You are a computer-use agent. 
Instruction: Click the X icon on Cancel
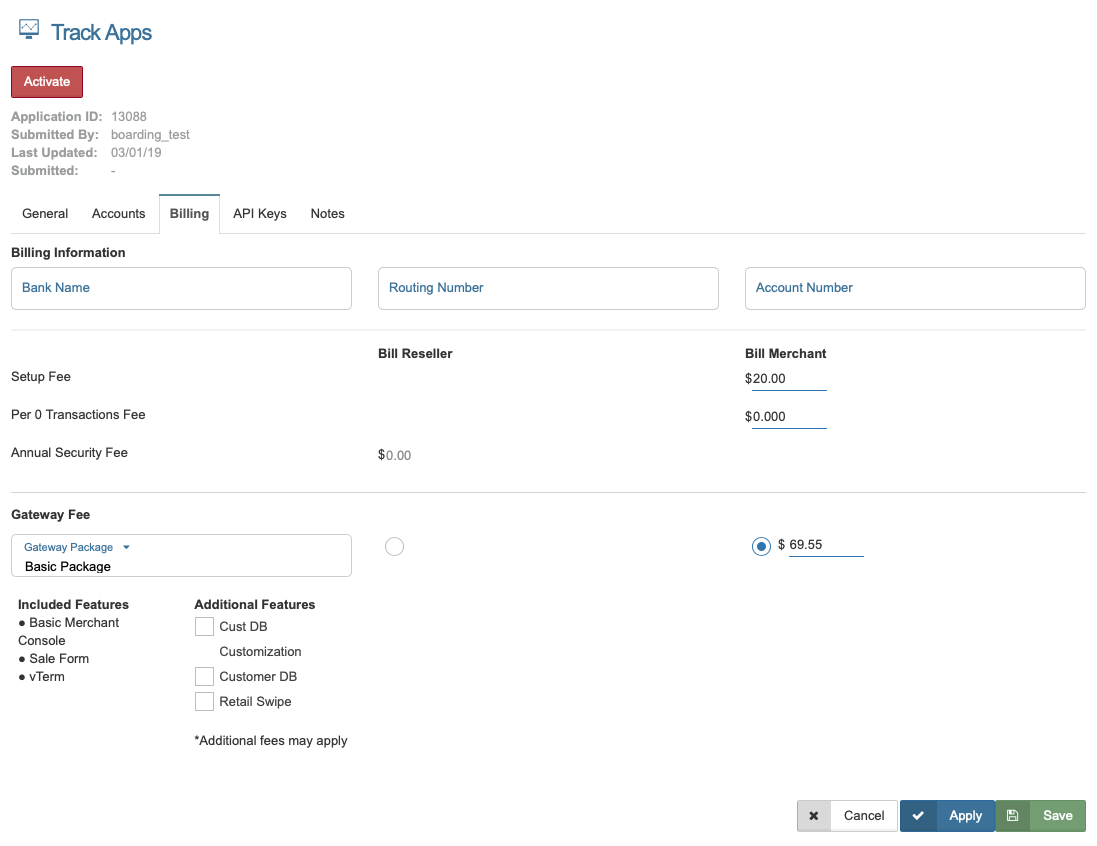click(814, 816)
